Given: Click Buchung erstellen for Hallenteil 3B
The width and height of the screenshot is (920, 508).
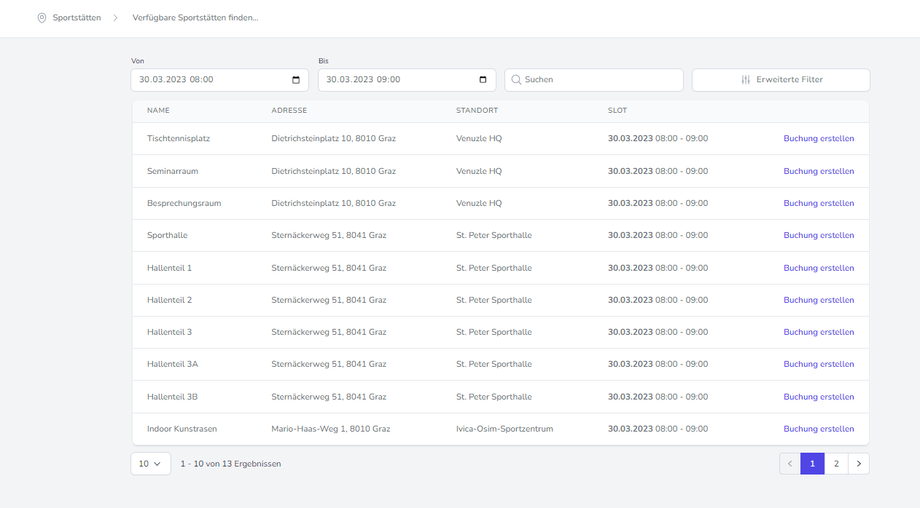Looking at the screenshot, I should (x=818, y=397).
